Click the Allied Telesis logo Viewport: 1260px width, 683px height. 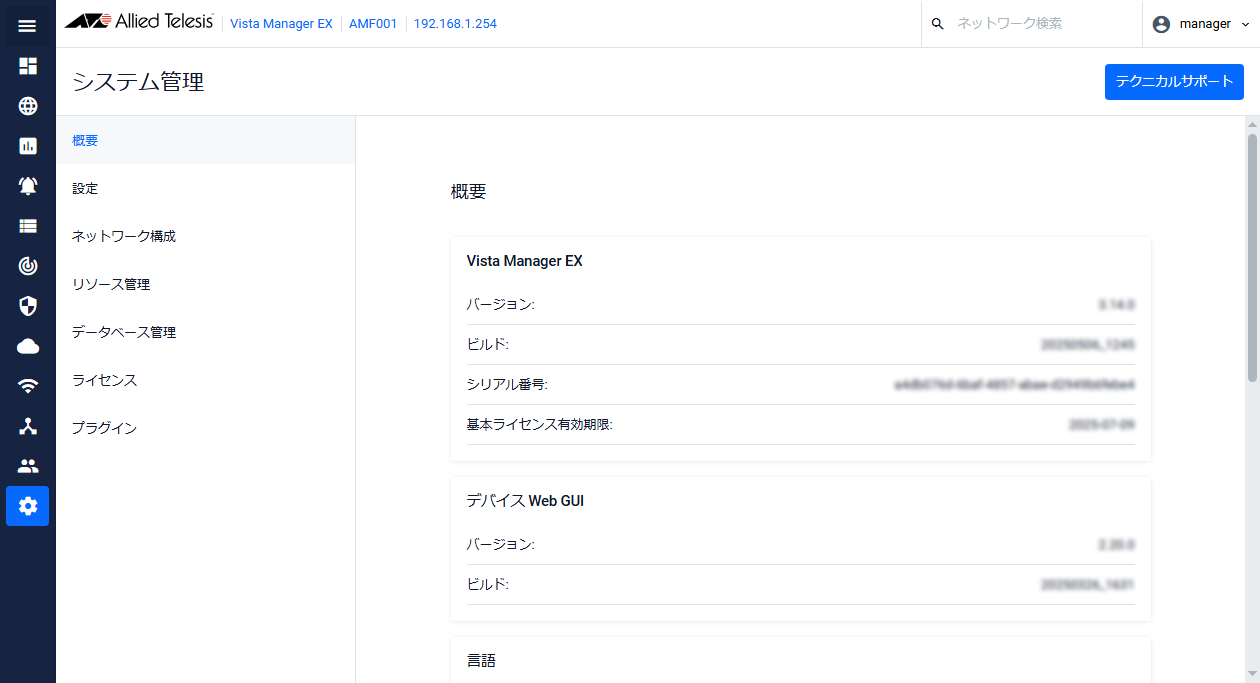pos(139,22)
